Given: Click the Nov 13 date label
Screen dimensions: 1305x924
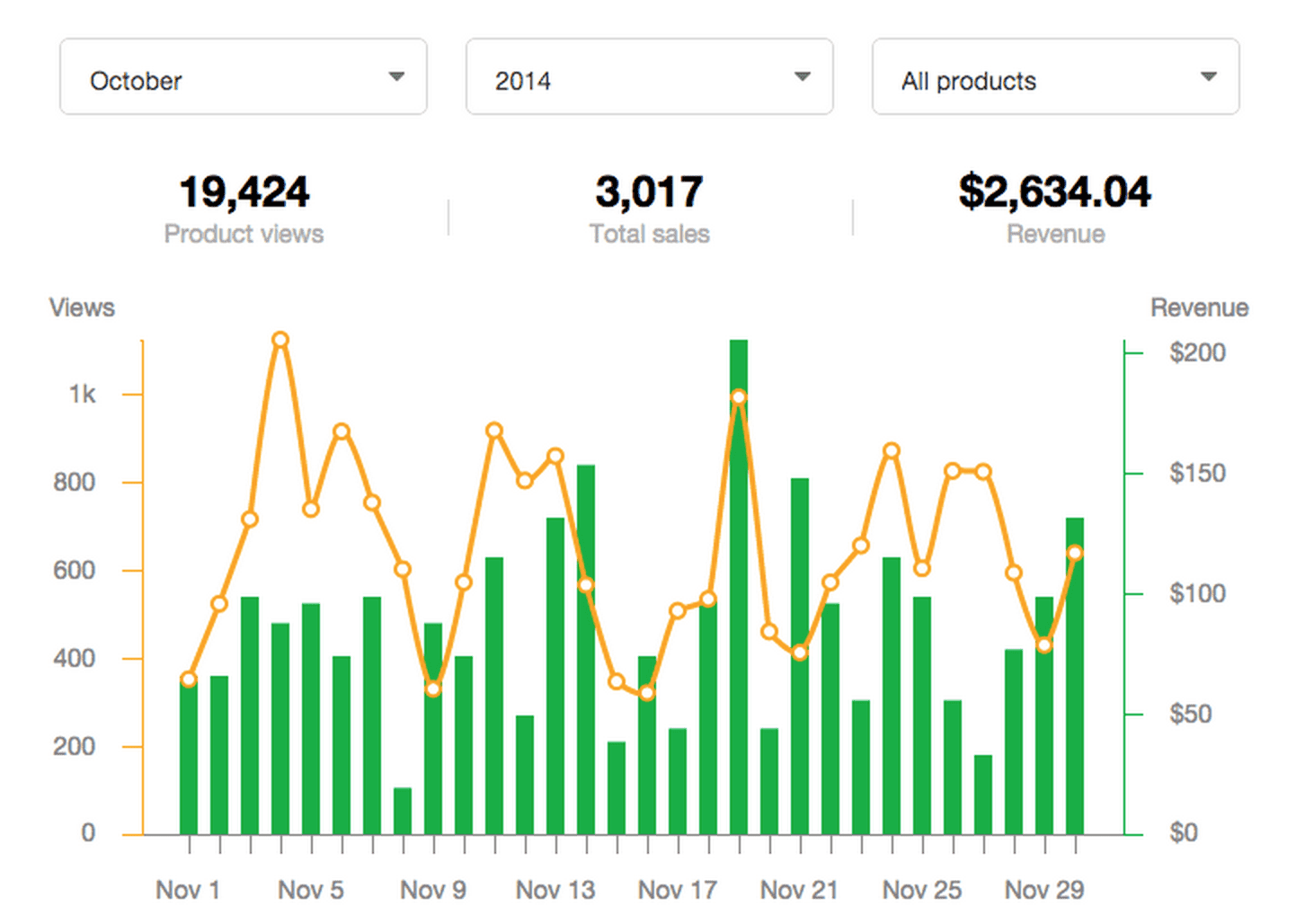Looking at the screenshot, I should [x=555, y=890].
